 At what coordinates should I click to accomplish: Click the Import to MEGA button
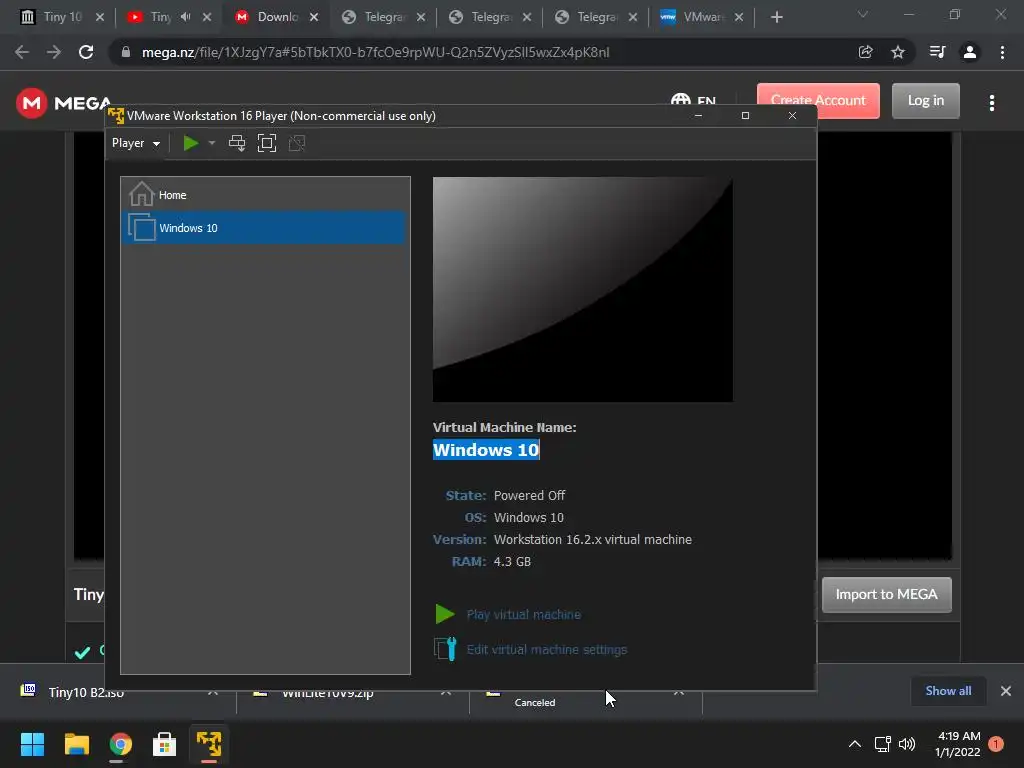pyautogui.click(x=886, y=594)
